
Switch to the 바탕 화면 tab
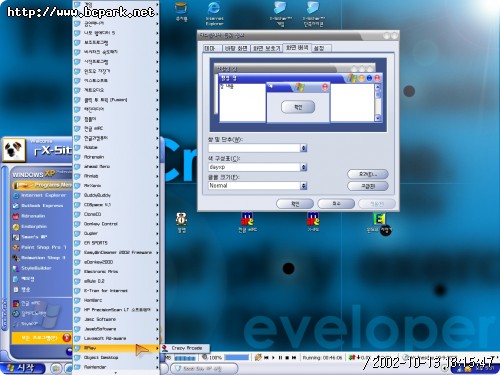(236, 49)
